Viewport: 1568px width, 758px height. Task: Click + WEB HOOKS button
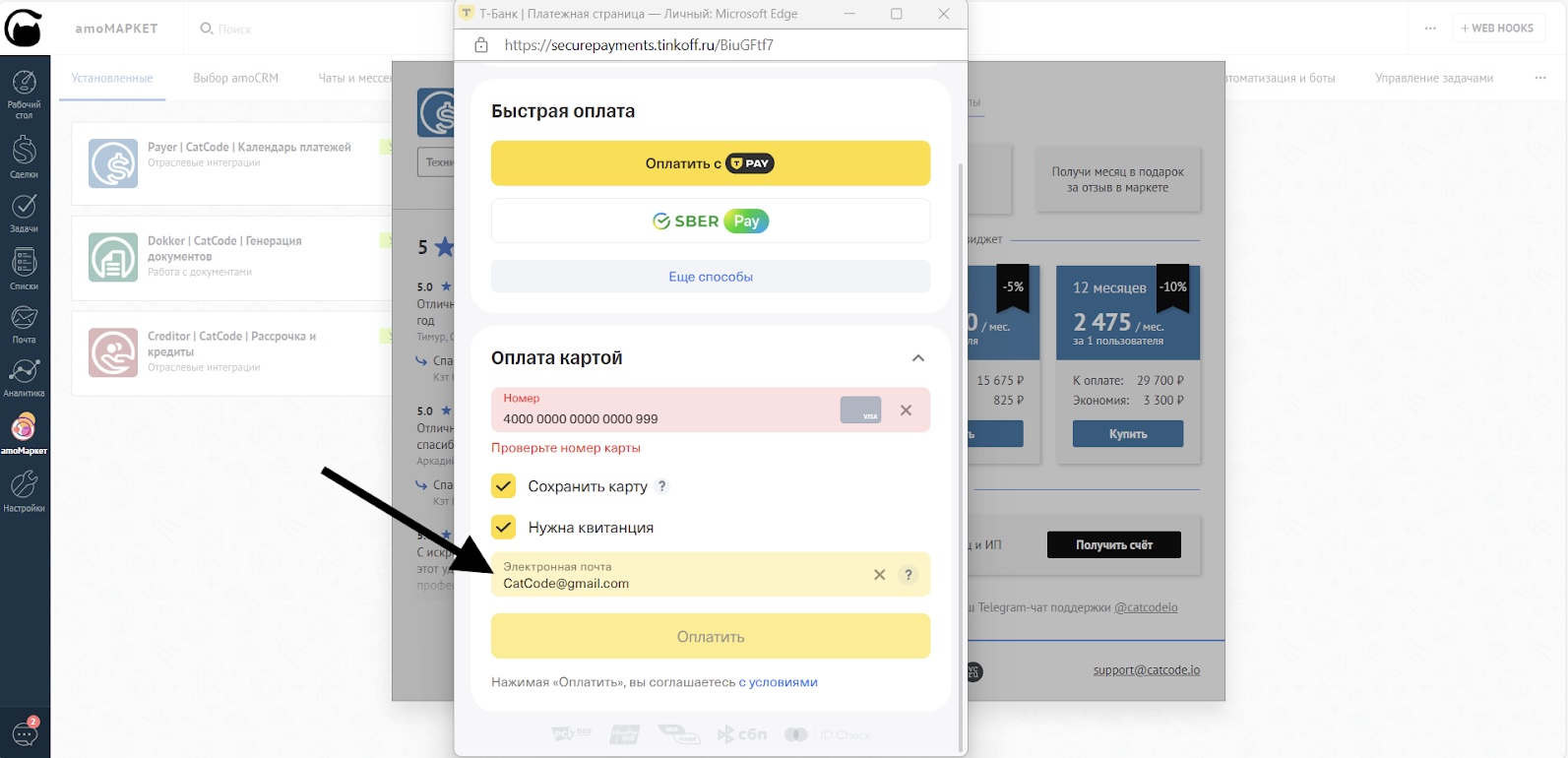1497,29
